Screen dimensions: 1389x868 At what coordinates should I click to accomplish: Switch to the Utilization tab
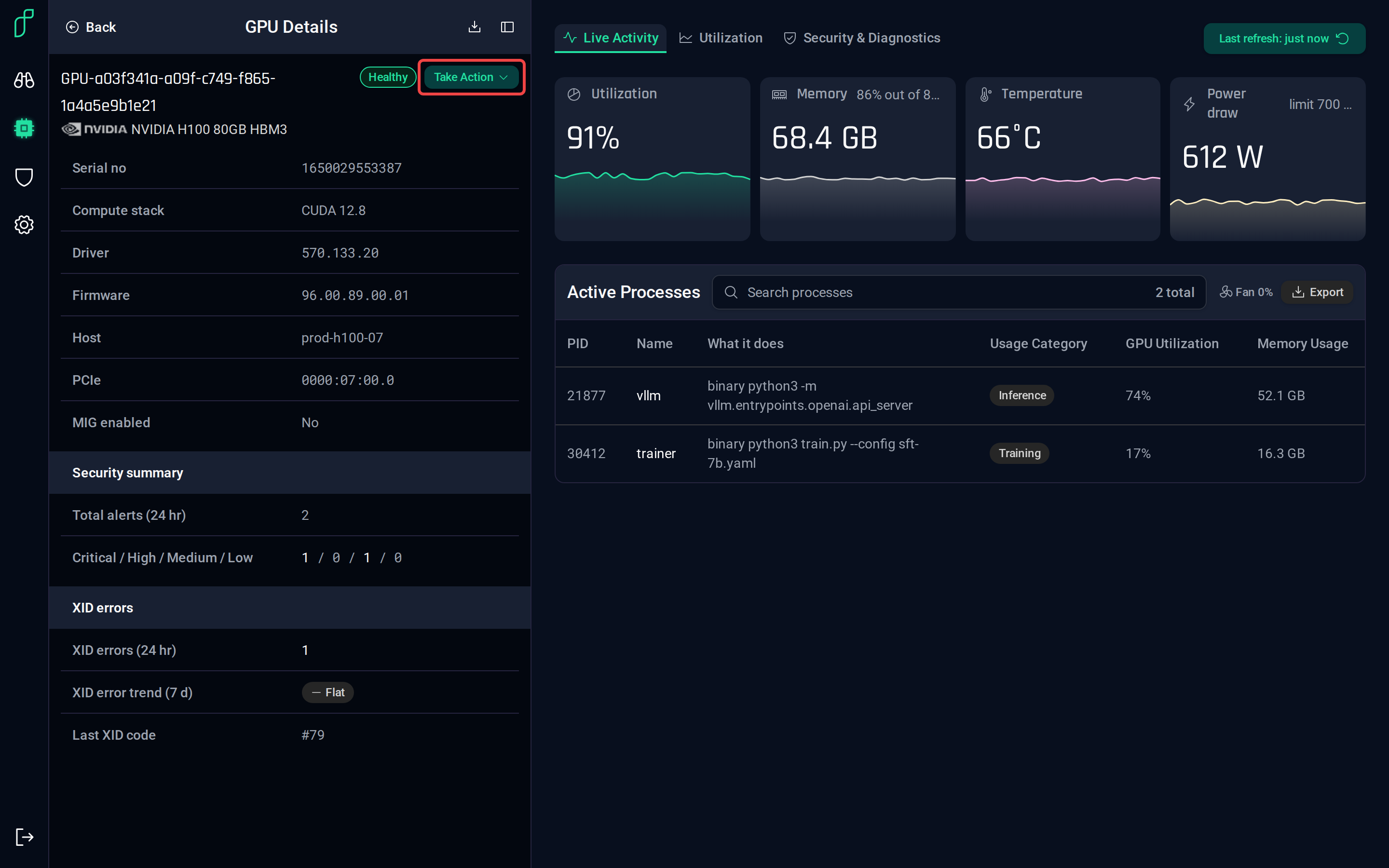(721, 38)
